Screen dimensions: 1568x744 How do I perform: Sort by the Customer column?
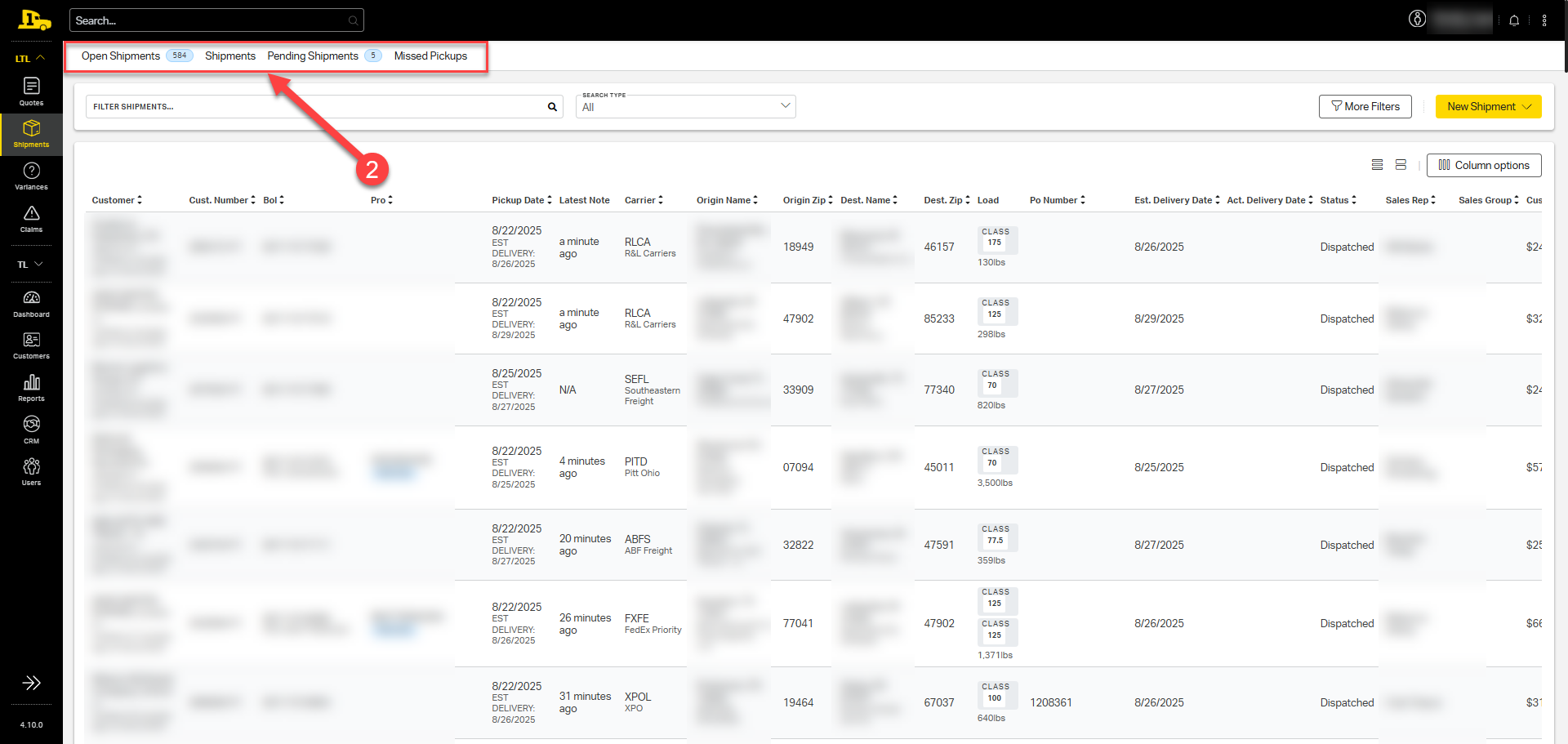pyautogui.click(x=117, y=200)
